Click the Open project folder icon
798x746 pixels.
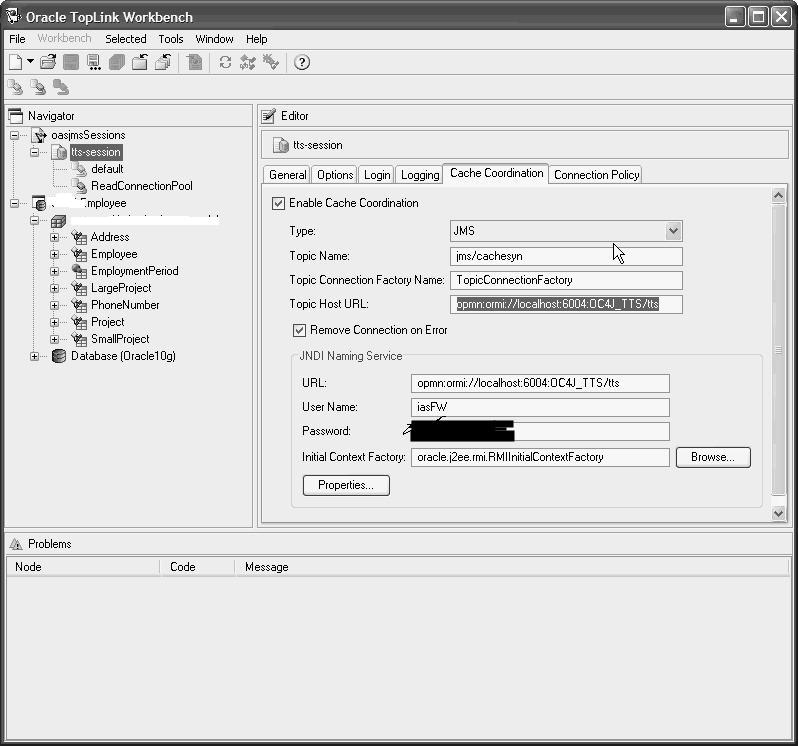click(x=48, y=62)
